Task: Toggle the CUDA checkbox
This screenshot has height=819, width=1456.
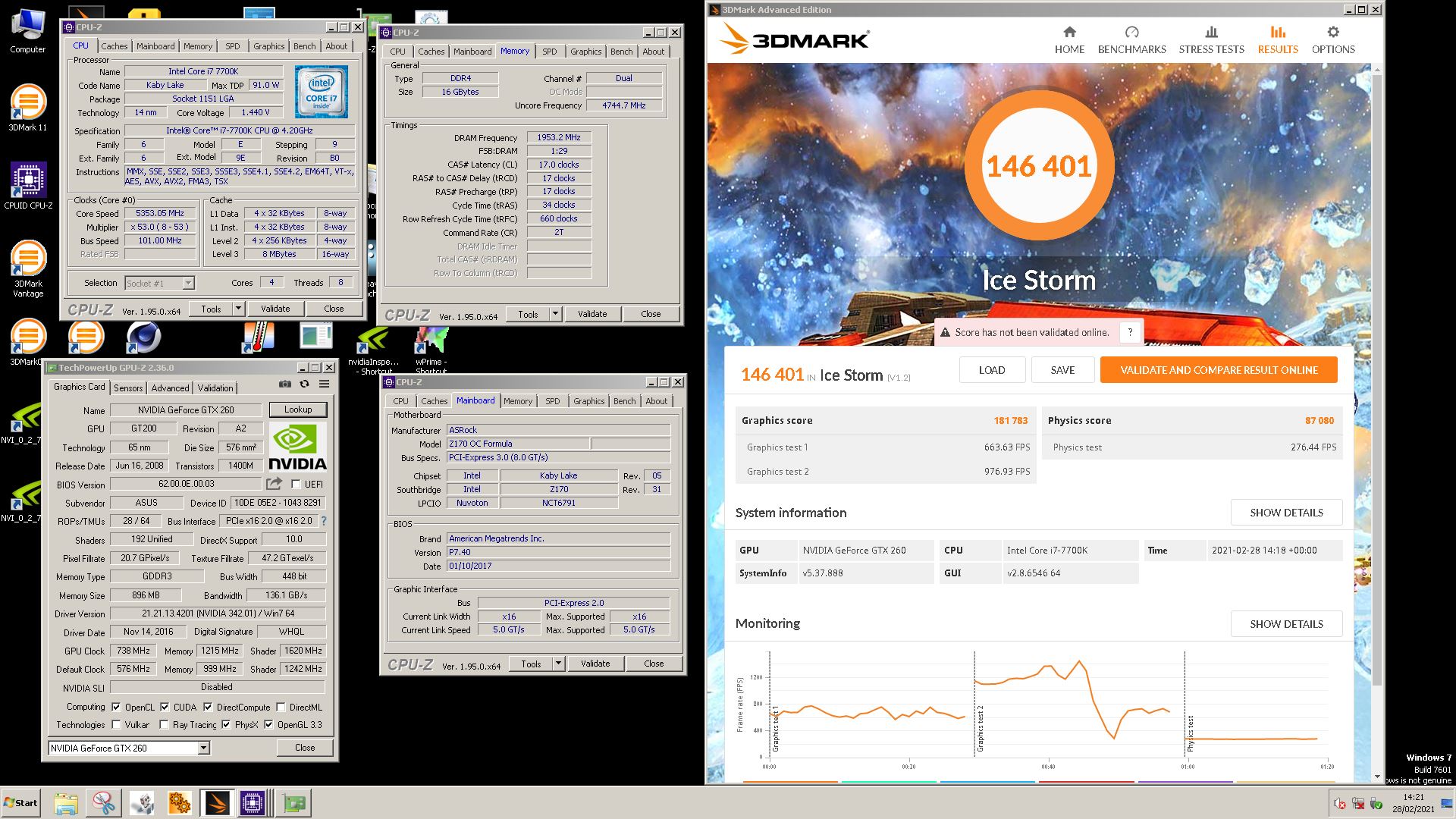Action: coord(165,707)
